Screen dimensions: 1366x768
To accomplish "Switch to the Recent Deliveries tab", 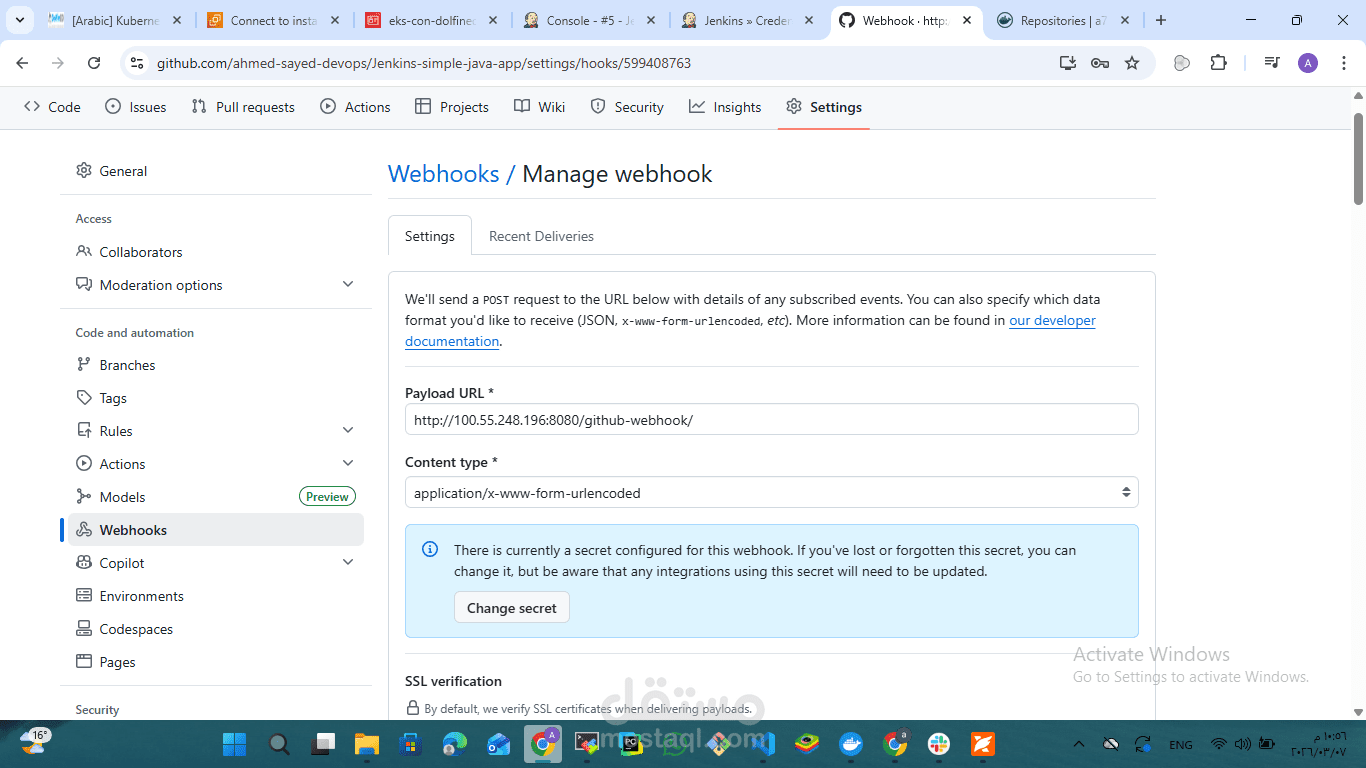I will click(541, 236).
